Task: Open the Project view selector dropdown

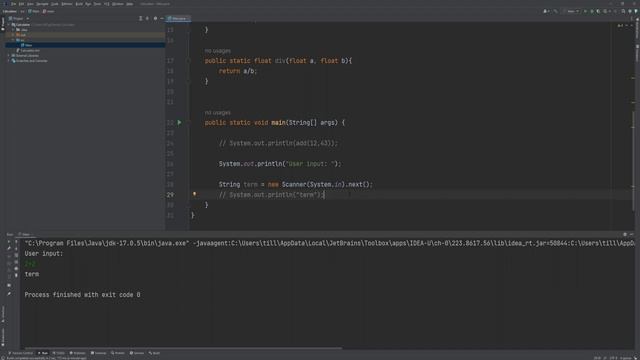Action: [19, 18]
